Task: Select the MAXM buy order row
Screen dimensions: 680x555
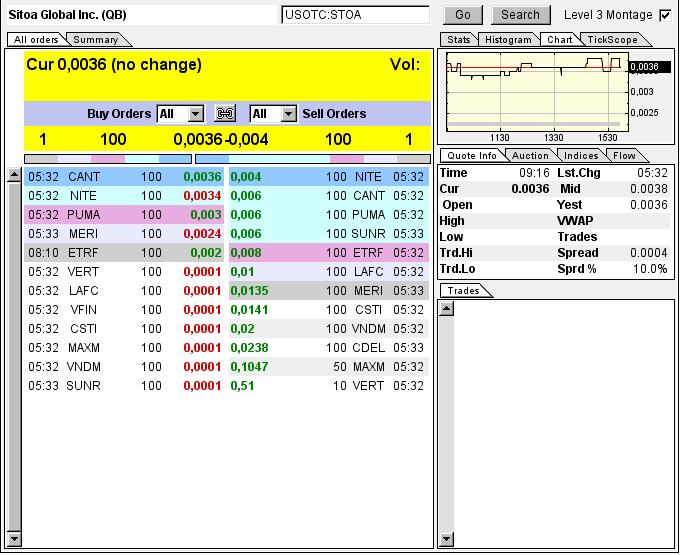Action: tap(124, 348)
